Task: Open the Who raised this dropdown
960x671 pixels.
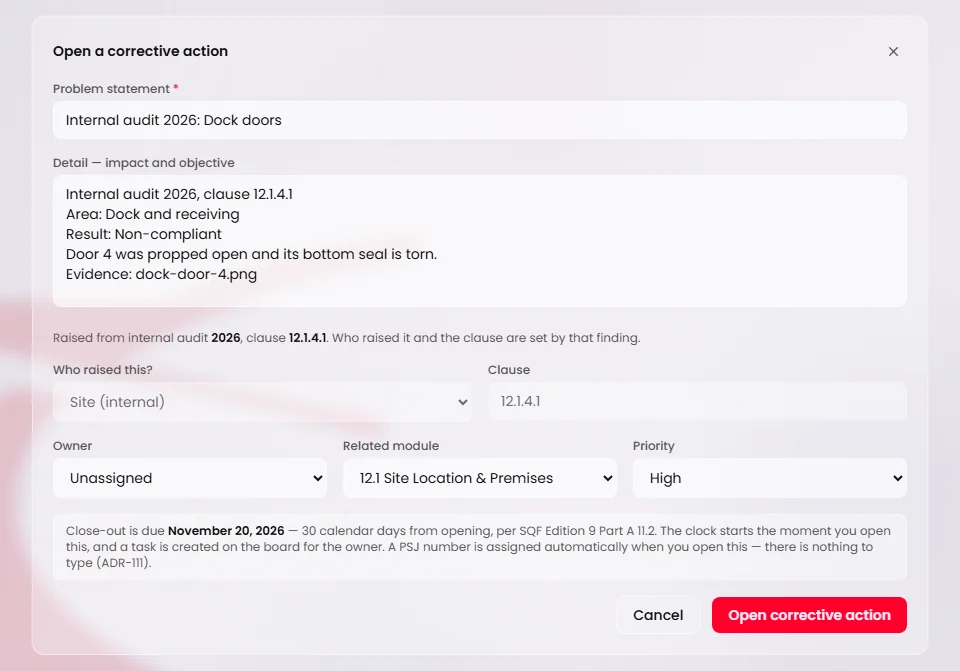Action: coord(262,402)
